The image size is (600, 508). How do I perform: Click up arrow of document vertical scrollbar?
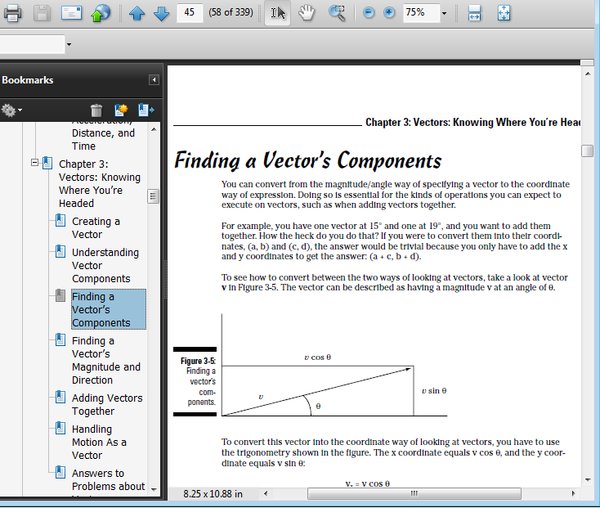tap(588, 73)
